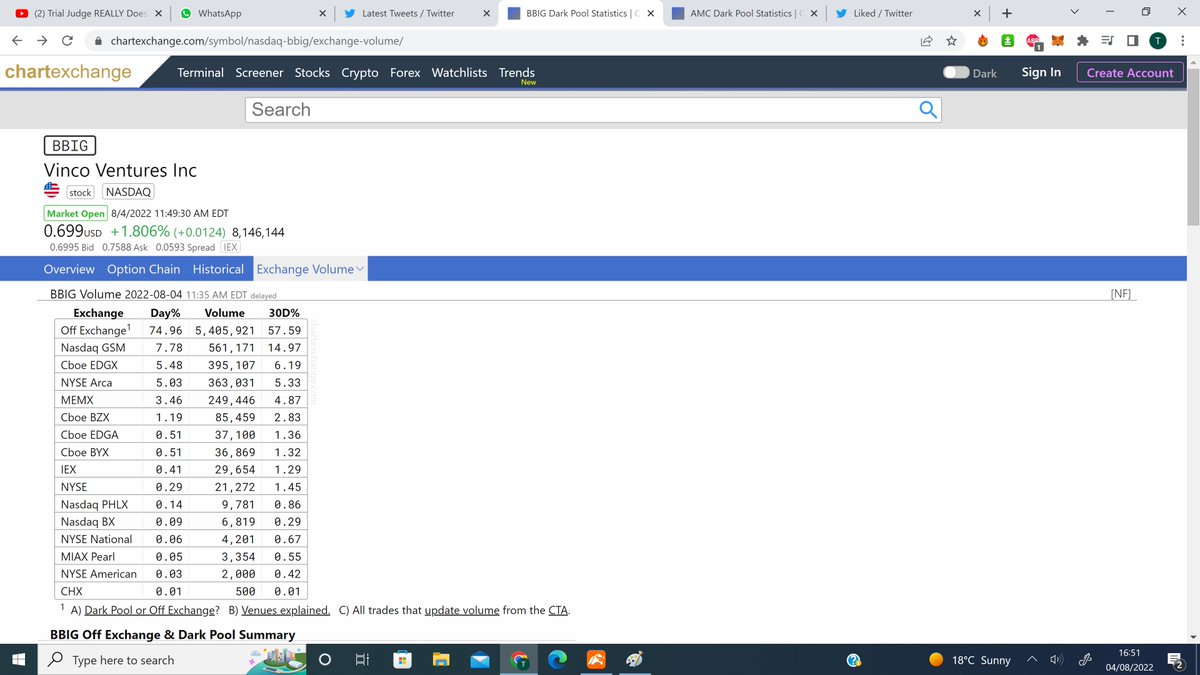Open the flame-shaped extension icon
This screenshot has height=675, width=1200.
click(983, 41)
